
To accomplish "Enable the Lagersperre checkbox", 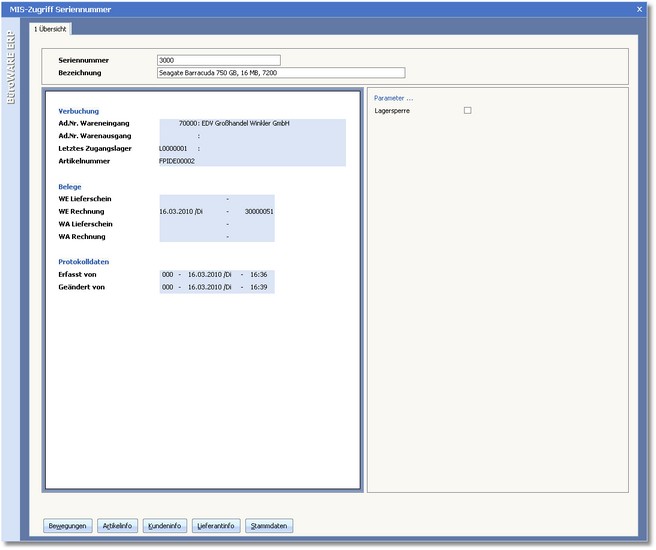I will click(467, 111).
